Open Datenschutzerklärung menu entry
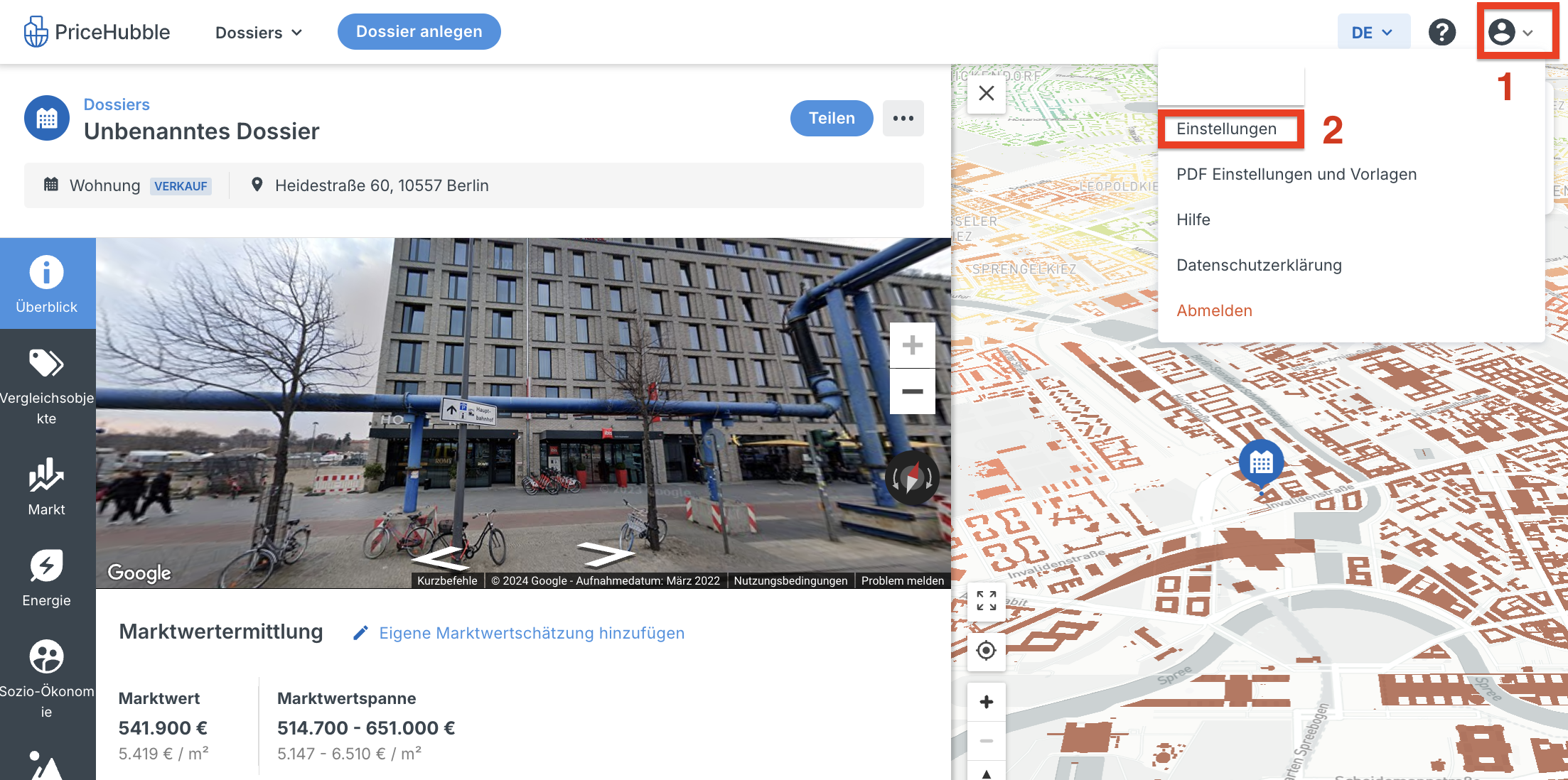The height and width of the screenshot is (780, 1568). click(x=1259, y=265)
